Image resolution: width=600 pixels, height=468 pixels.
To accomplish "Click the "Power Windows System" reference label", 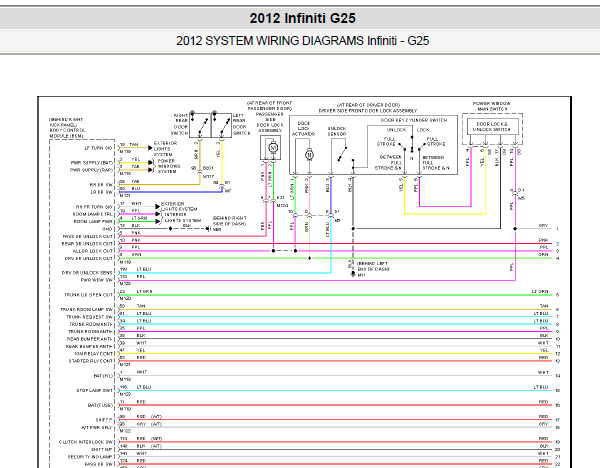I will [169, 166].
